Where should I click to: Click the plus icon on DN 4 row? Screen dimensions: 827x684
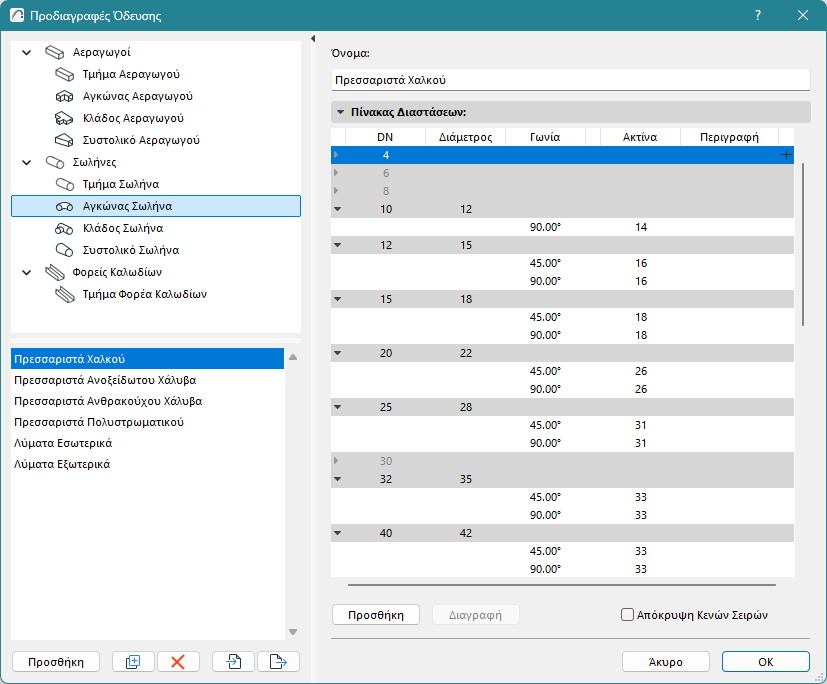(x=786, y=155)
